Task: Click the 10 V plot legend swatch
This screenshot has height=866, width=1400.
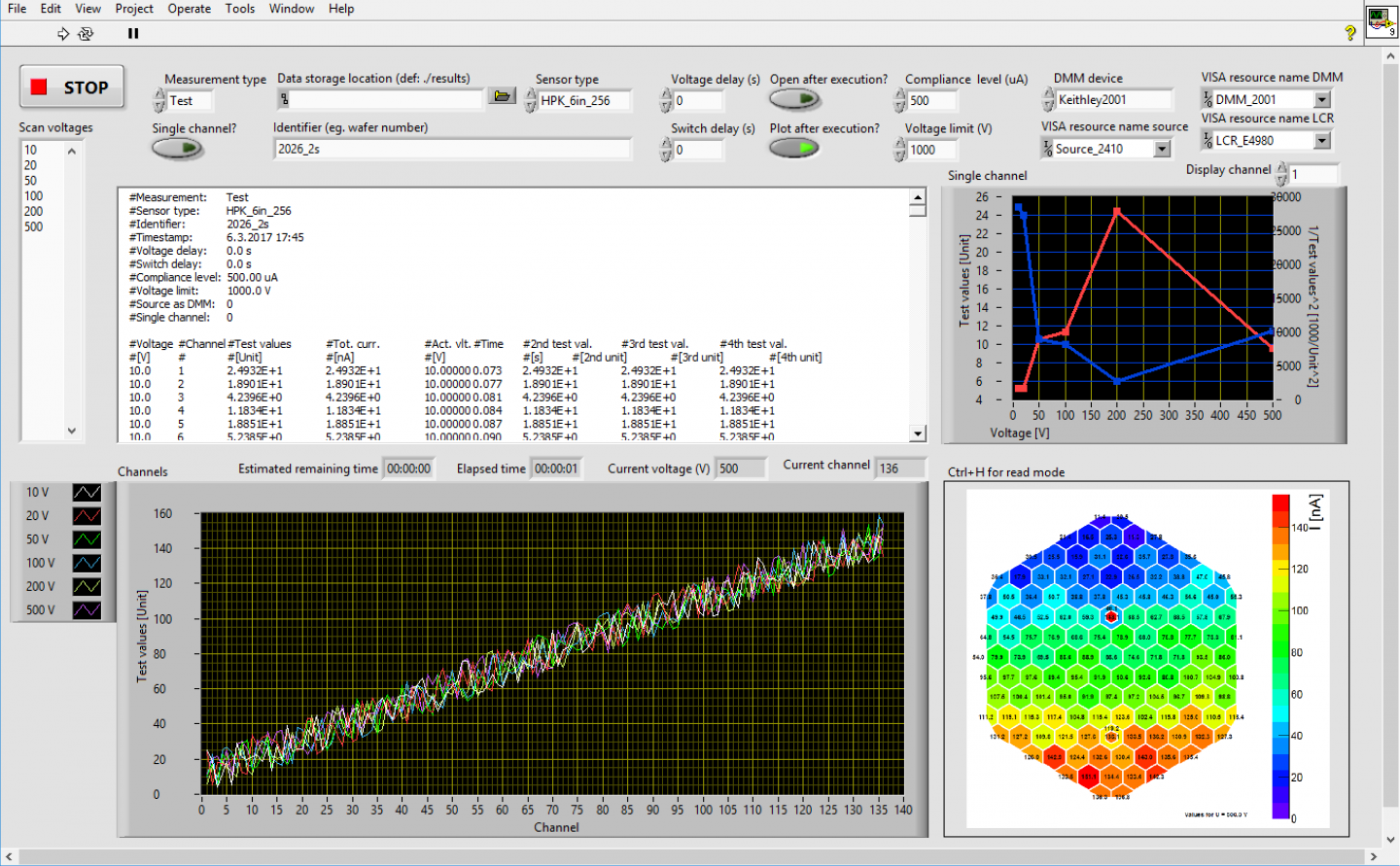Action: (87, 493)
